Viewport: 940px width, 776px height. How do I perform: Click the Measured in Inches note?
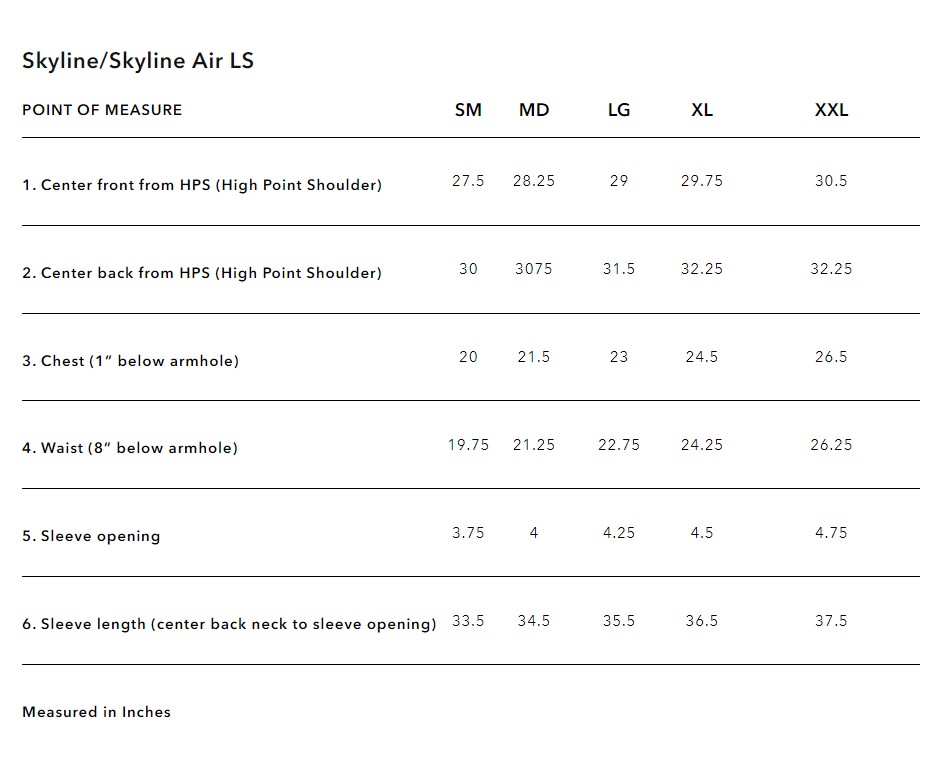(x=96, y=712)
